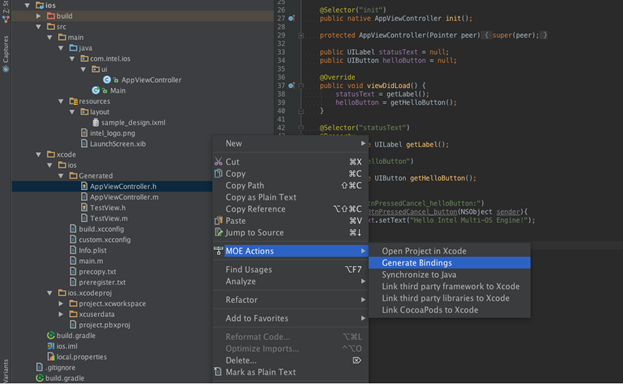The width and height of the screenshot is (623, 384).
Task: Select Generate Bindings action
Action: 449,263
